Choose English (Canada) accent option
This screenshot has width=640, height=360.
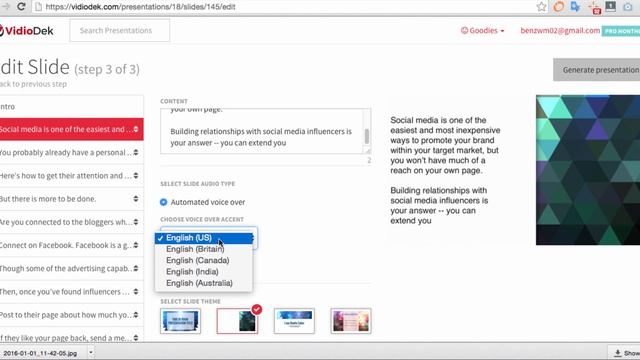pyautogui.click(x=204, y=260)
